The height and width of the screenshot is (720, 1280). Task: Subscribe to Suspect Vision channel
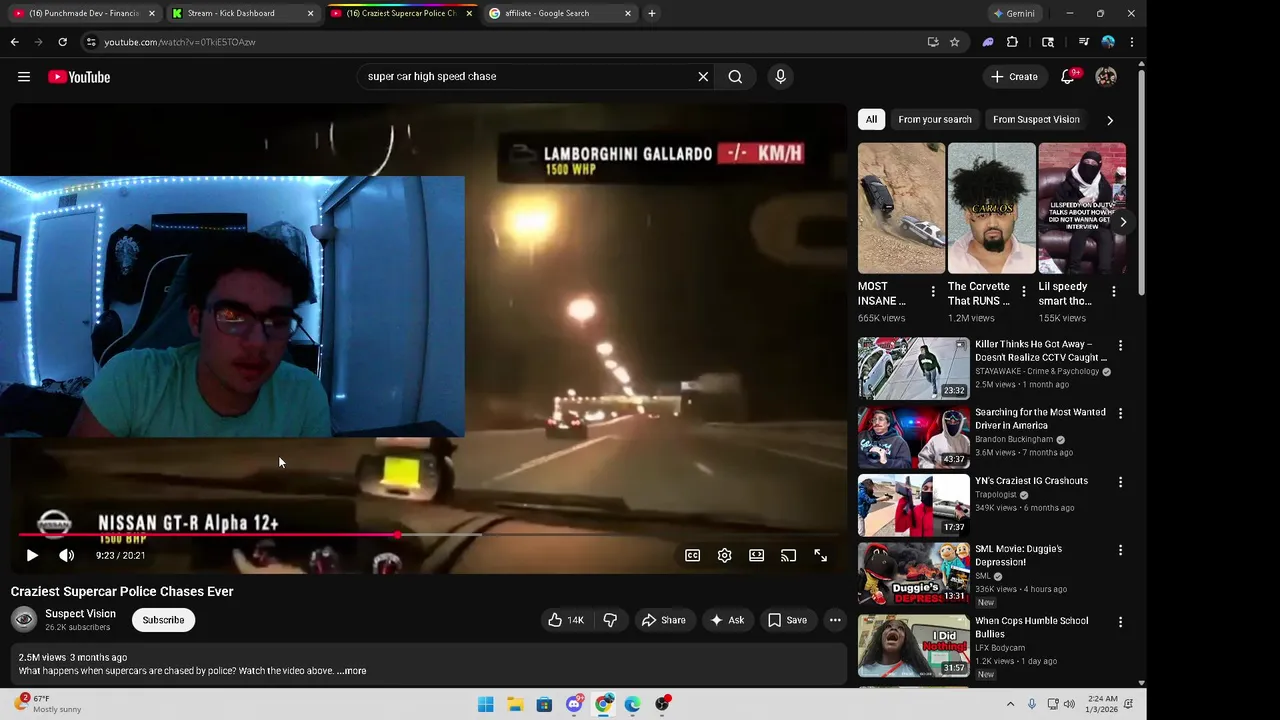(x=163, y=620)
